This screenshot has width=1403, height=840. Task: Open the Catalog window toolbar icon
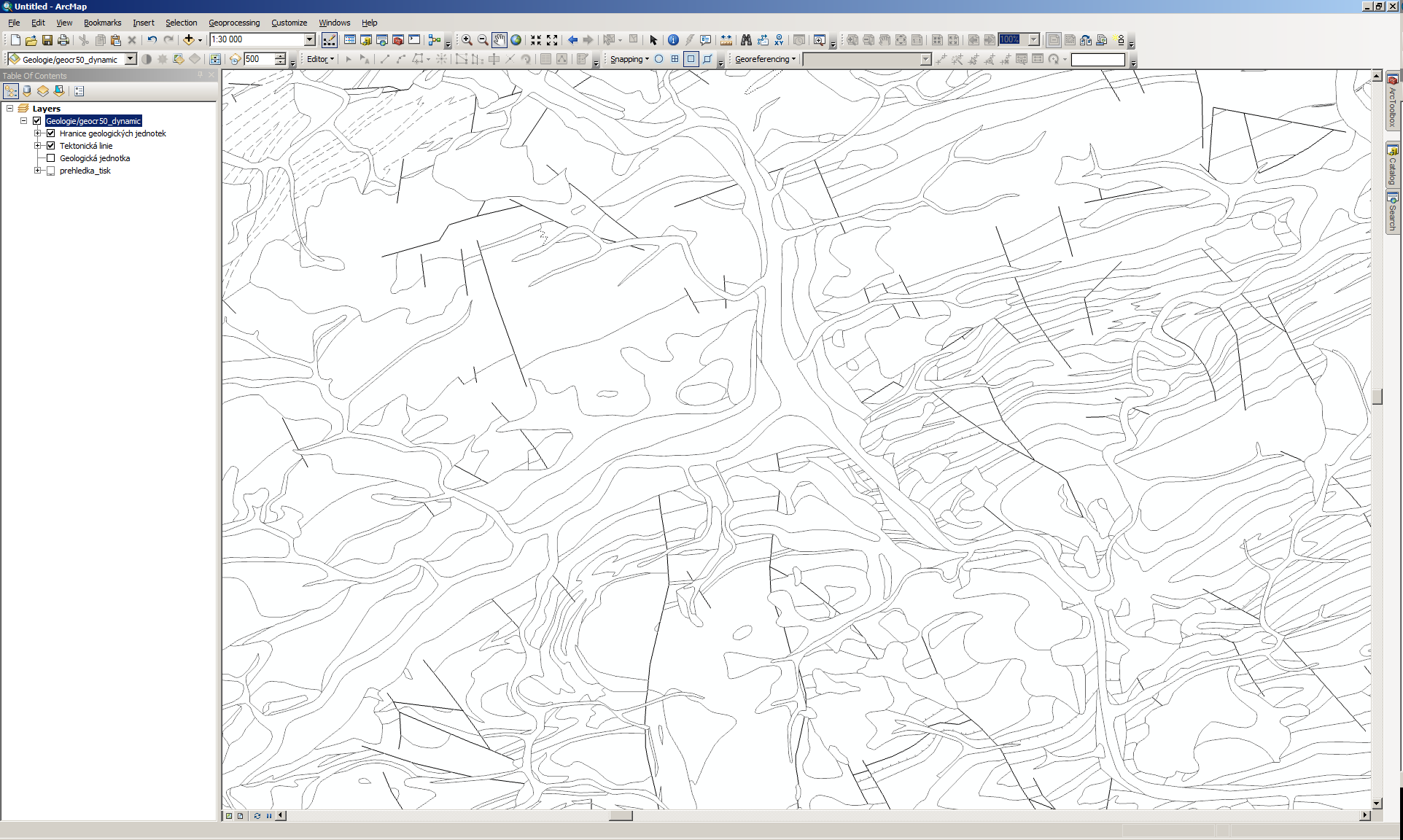click(366, 40)
